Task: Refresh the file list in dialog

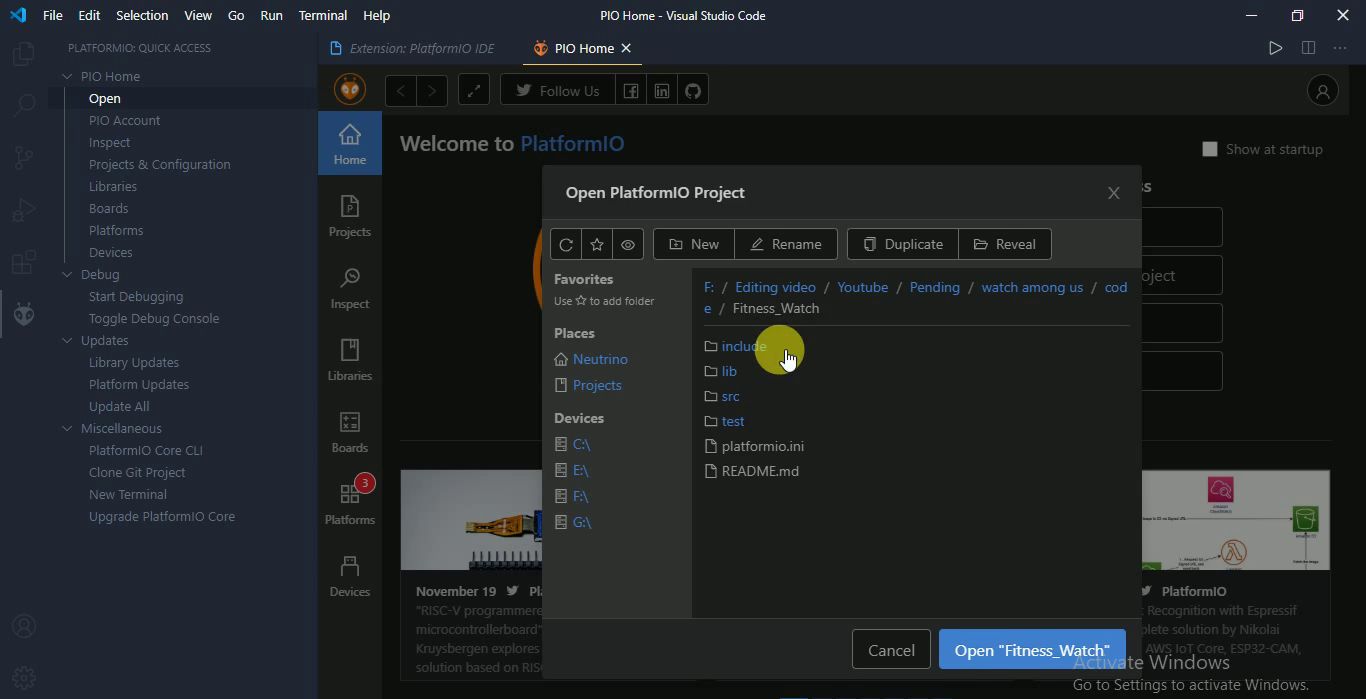Action: coord(566,244)
